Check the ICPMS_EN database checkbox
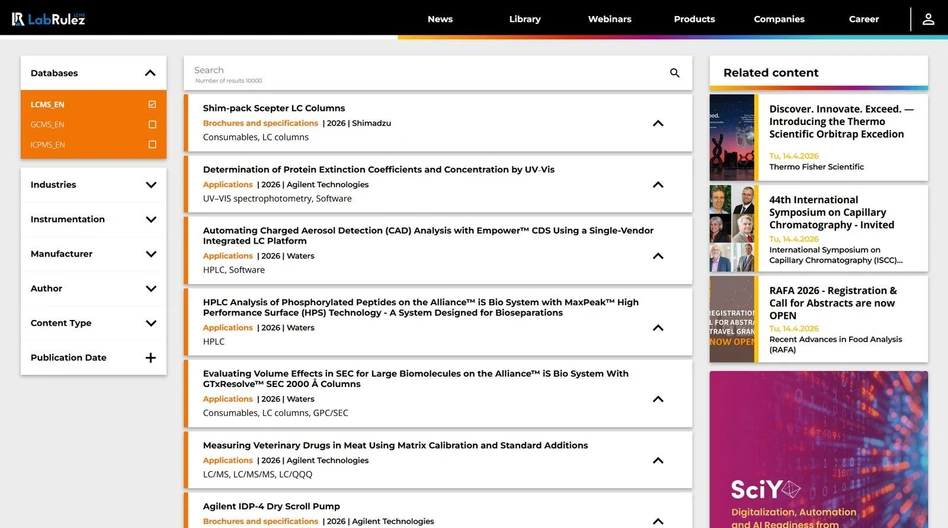Image resolution: width=948 pixels, height=528 pixels. coord(152,145)
